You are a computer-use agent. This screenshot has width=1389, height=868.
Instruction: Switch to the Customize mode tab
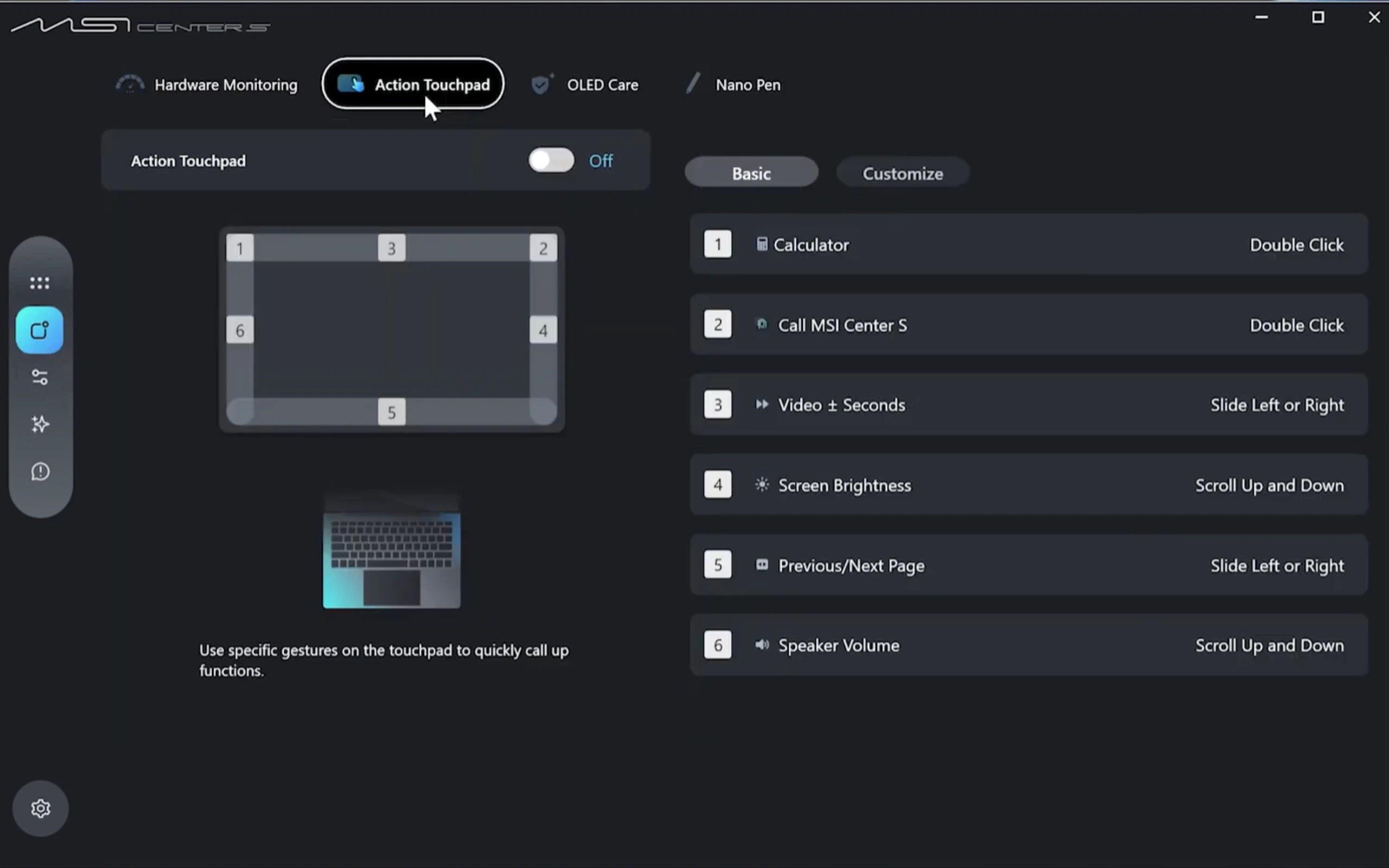point(903,173)
